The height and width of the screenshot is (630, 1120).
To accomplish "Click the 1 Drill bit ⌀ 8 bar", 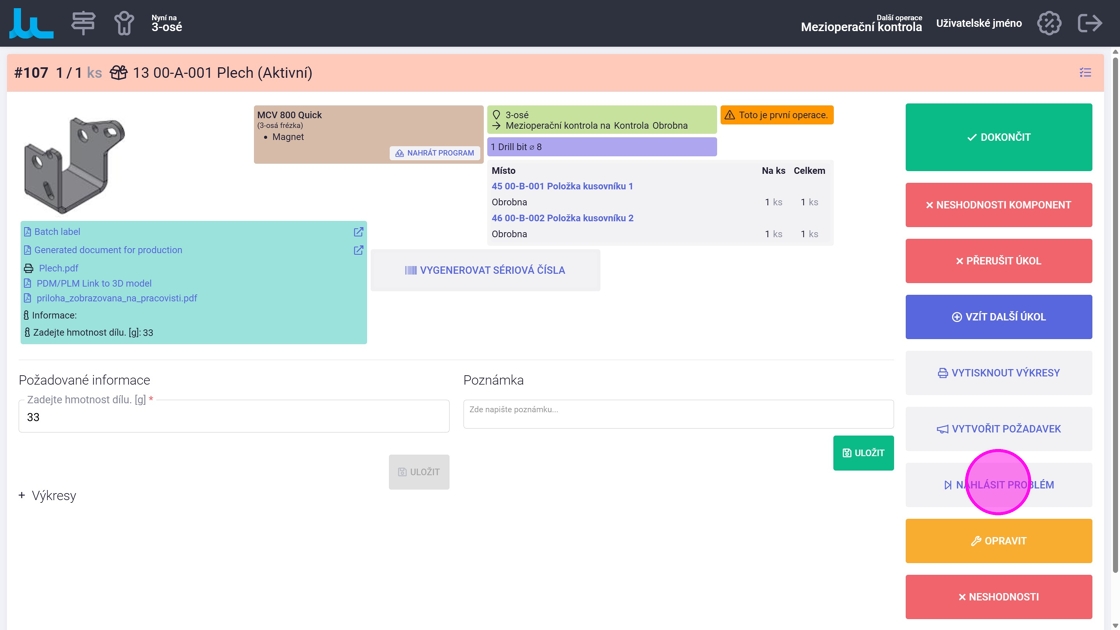I will (602, 146).
